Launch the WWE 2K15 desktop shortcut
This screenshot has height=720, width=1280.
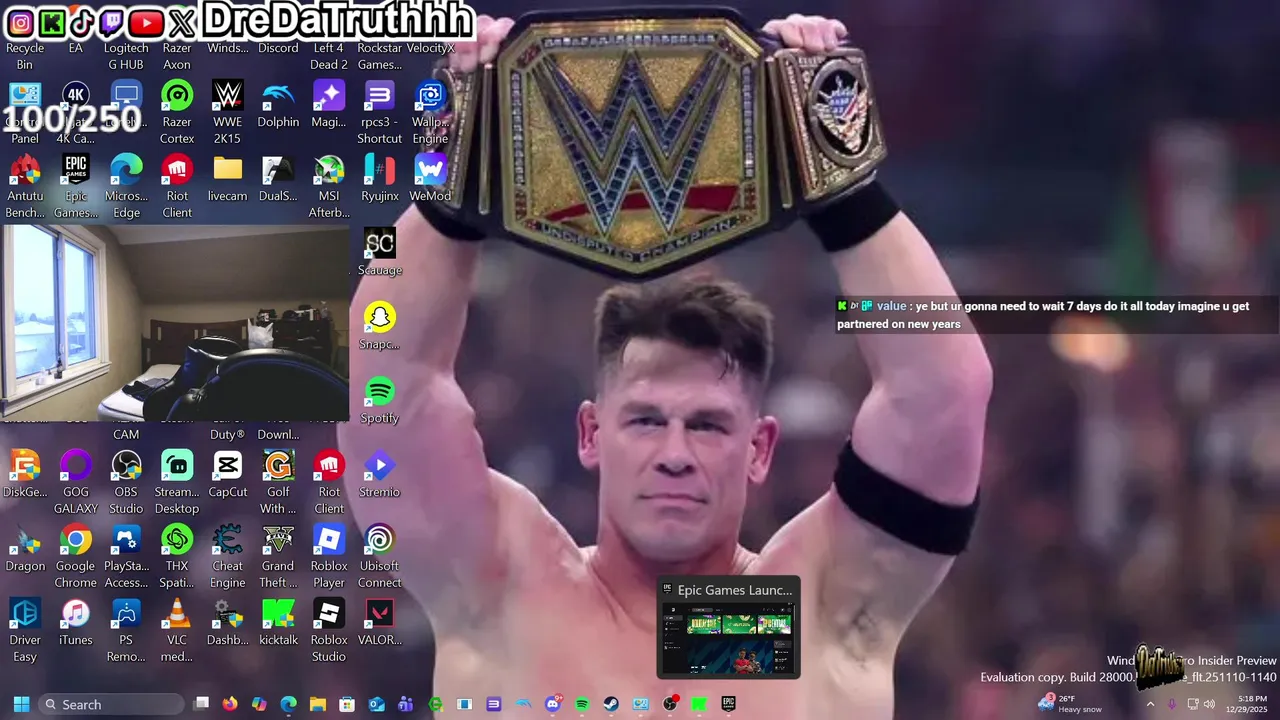point(228,112)
